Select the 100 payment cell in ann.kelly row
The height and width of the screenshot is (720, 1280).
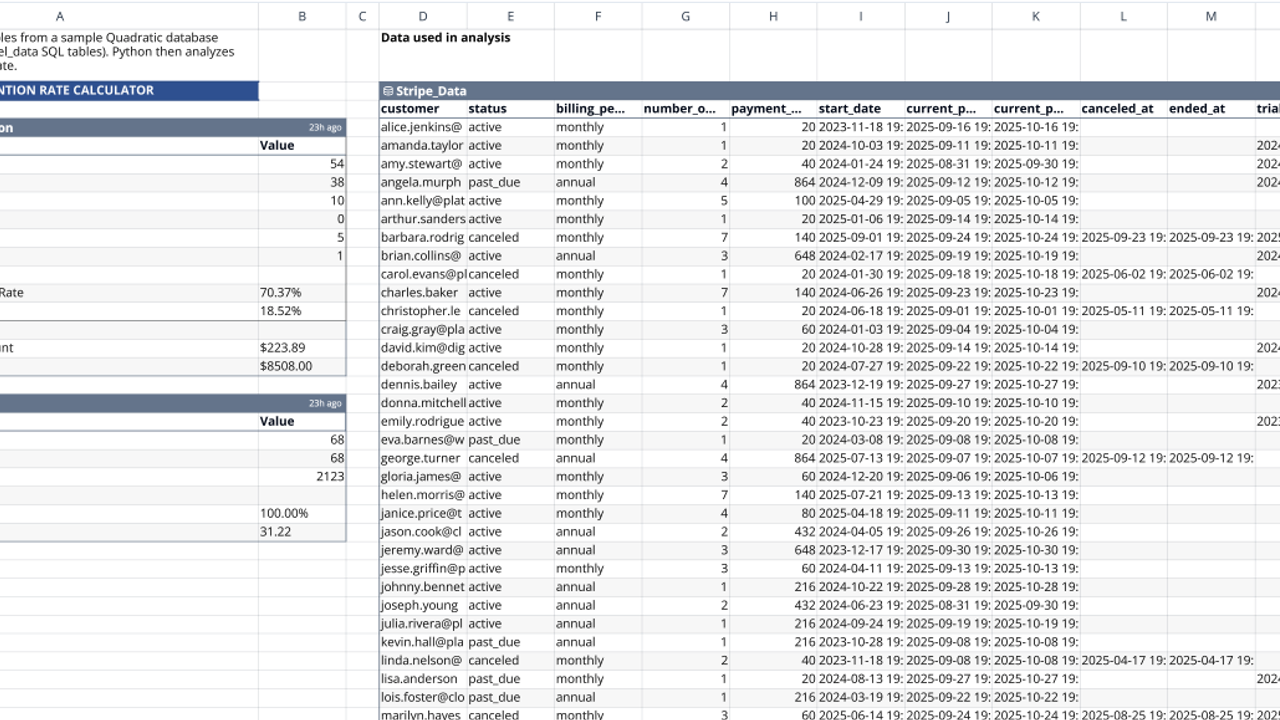pos(773,200)
